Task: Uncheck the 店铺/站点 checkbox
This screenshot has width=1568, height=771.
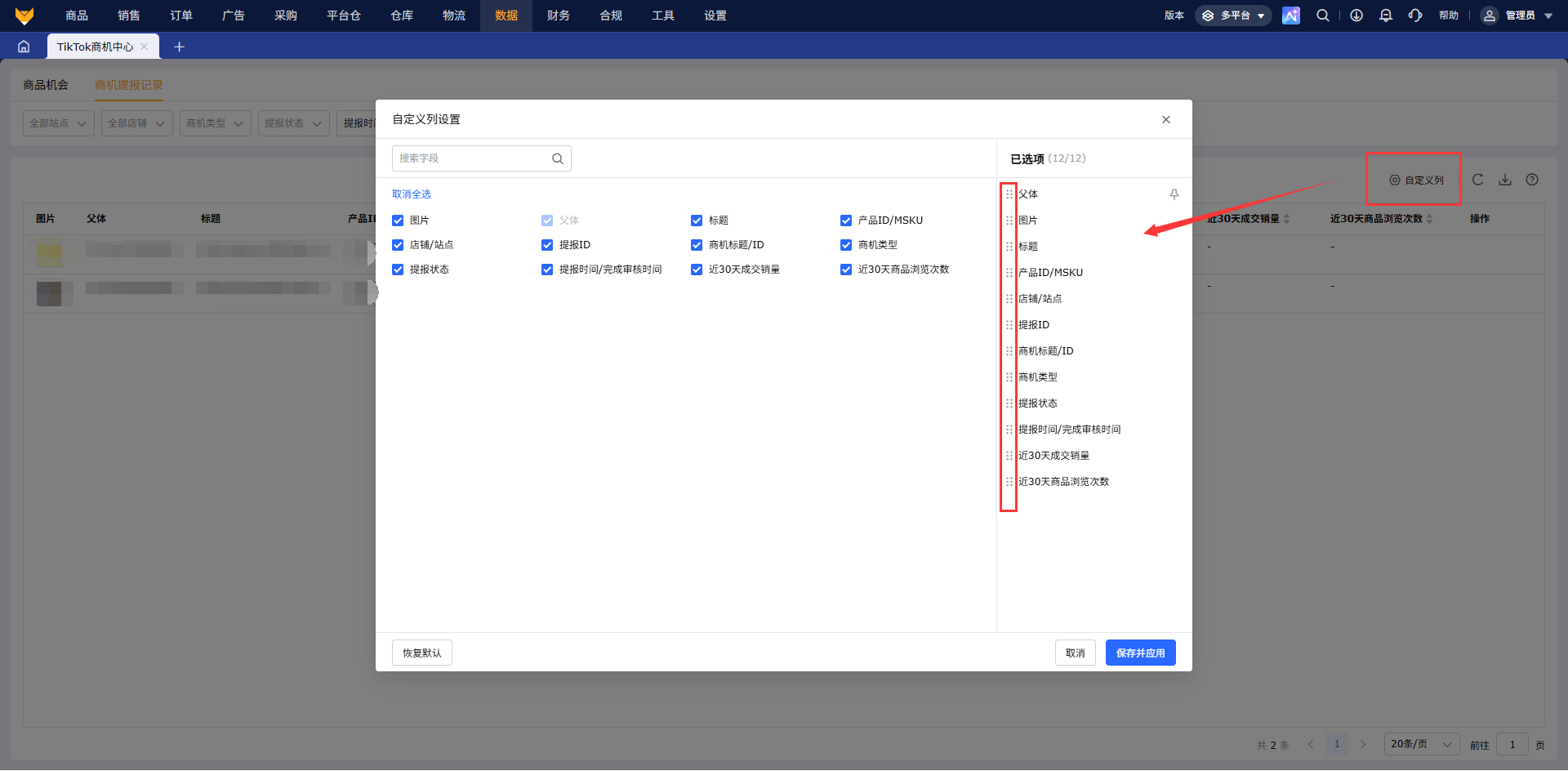Action: click(x=398, y=245)
